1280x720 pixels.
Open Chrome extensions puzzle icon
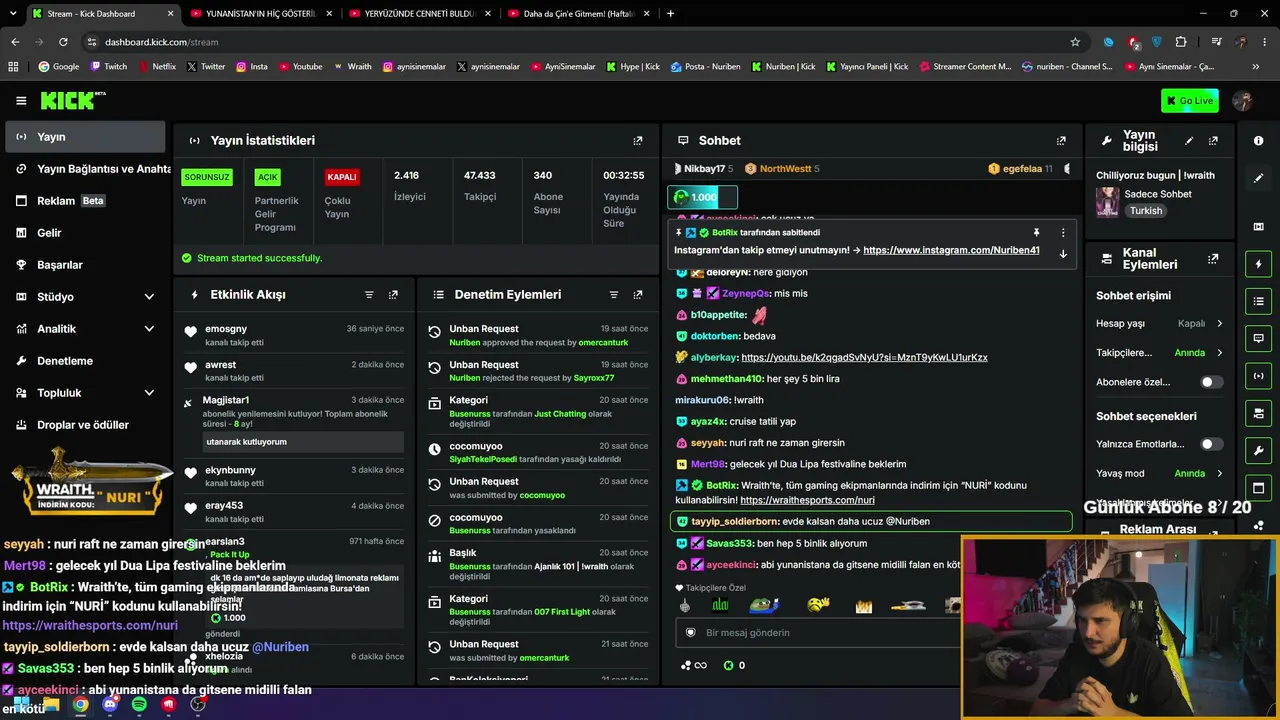coord(1181,42)
